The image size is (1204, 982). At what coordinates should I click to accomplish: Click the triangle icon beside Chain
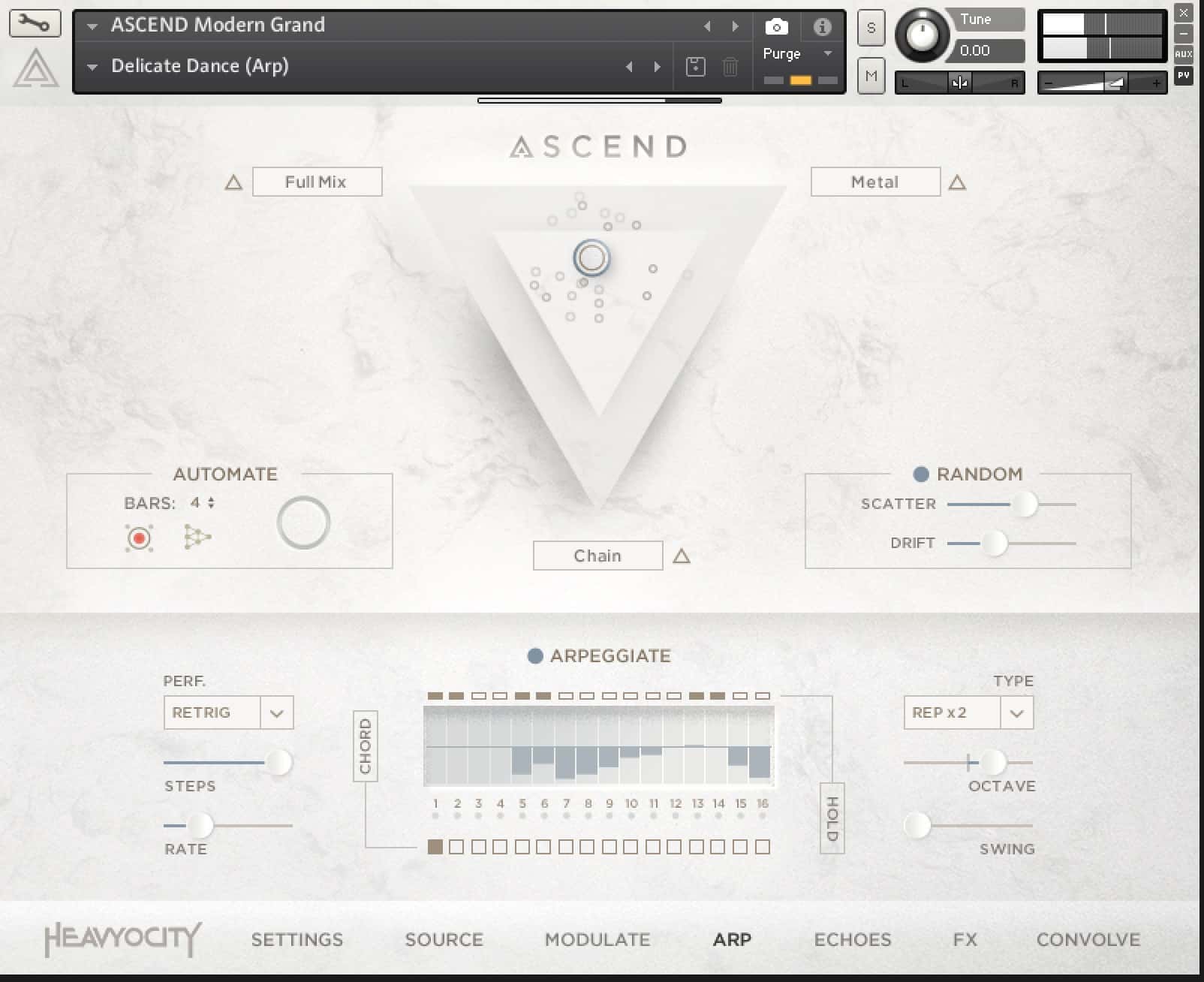tap(682, 556)
